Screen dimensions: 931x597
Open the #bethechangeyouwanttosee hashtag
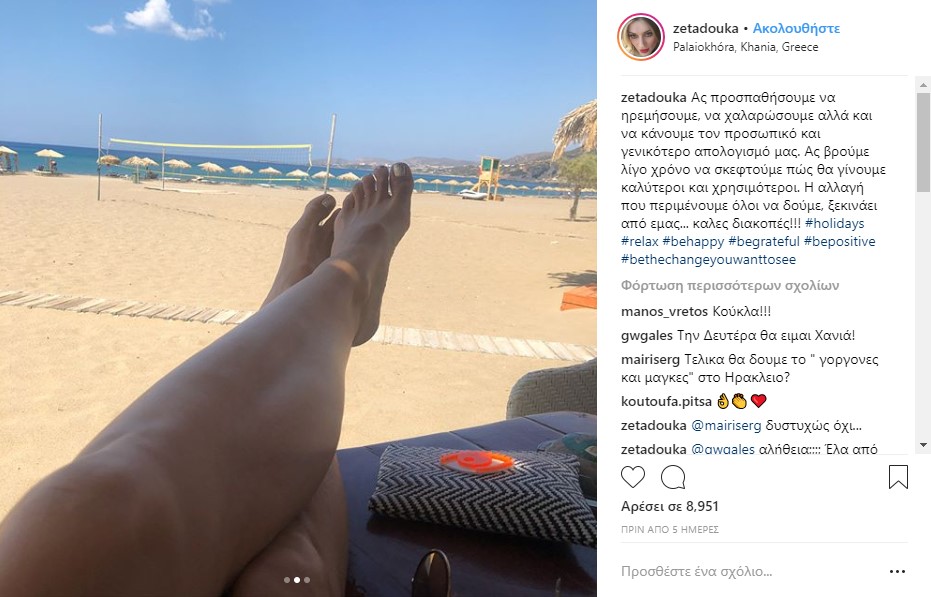tap(708, 259)
